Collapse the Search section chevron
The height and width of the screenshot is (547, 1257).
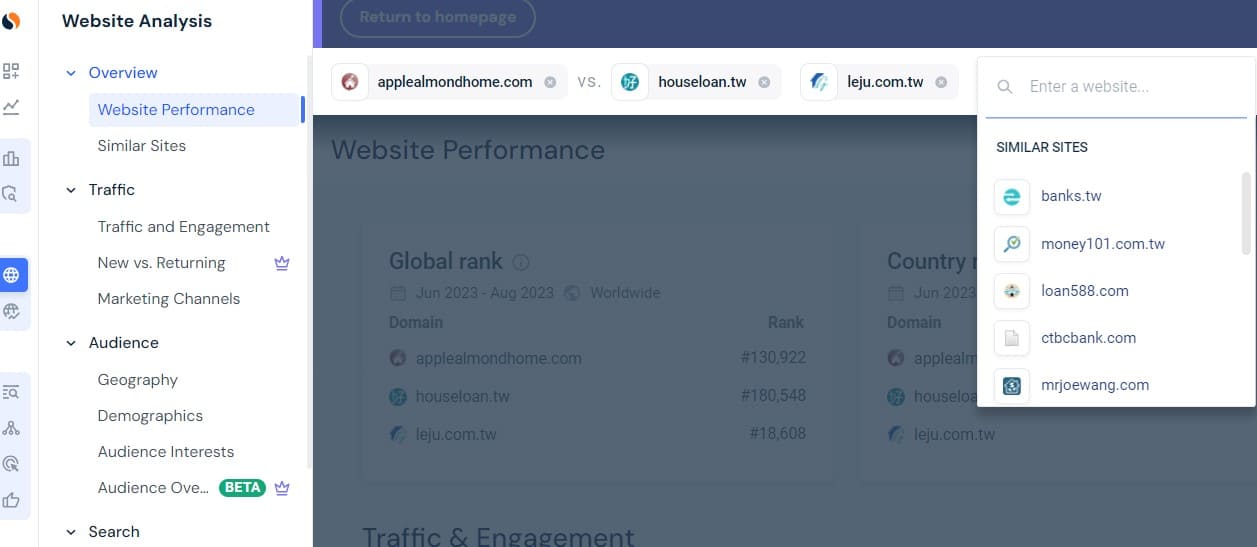pos(71,532)
